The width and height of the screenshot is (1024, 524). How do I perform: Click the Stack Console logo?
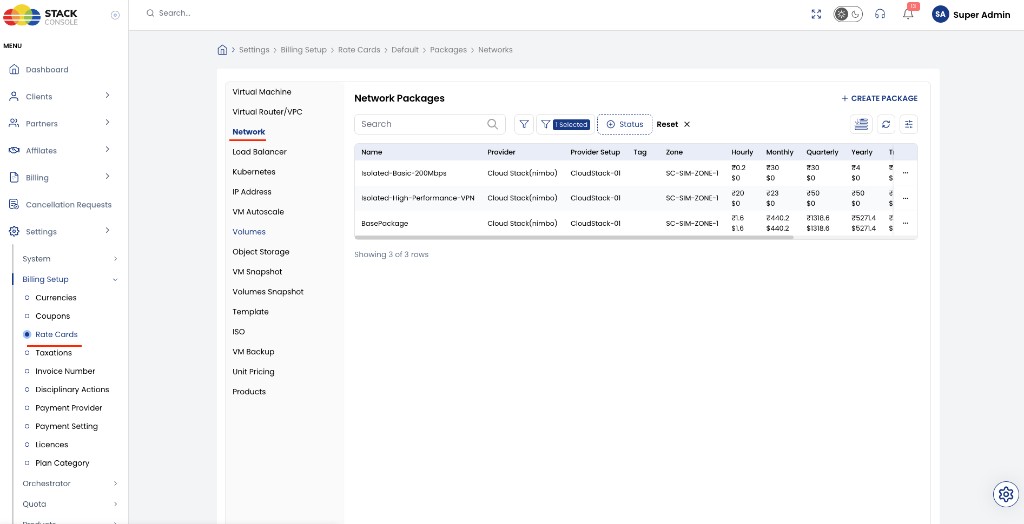point(40,14)
